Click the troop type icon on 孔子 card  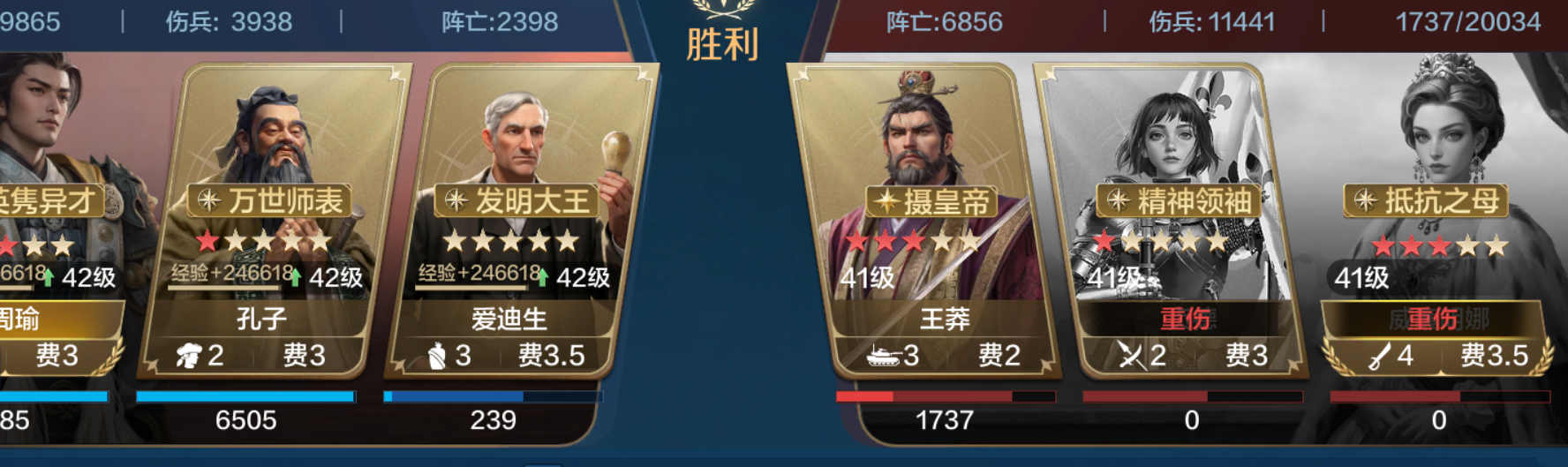click(x=188, y=356)
